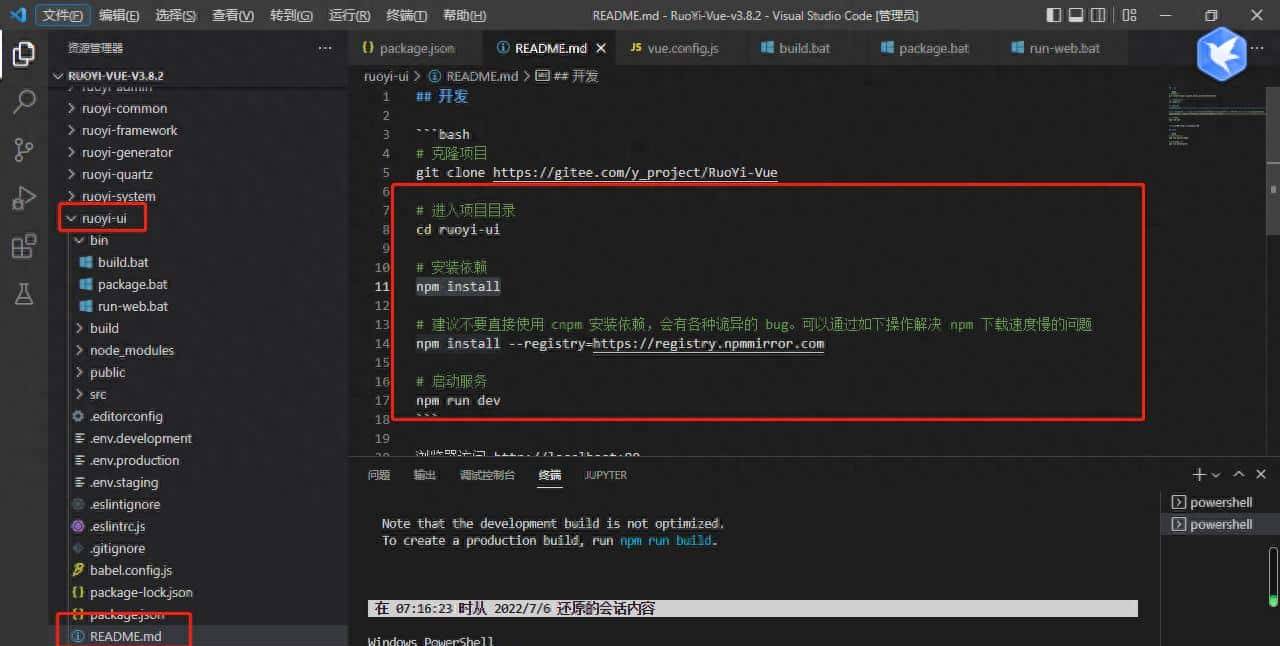Open the Search view in activity bar

24,101
